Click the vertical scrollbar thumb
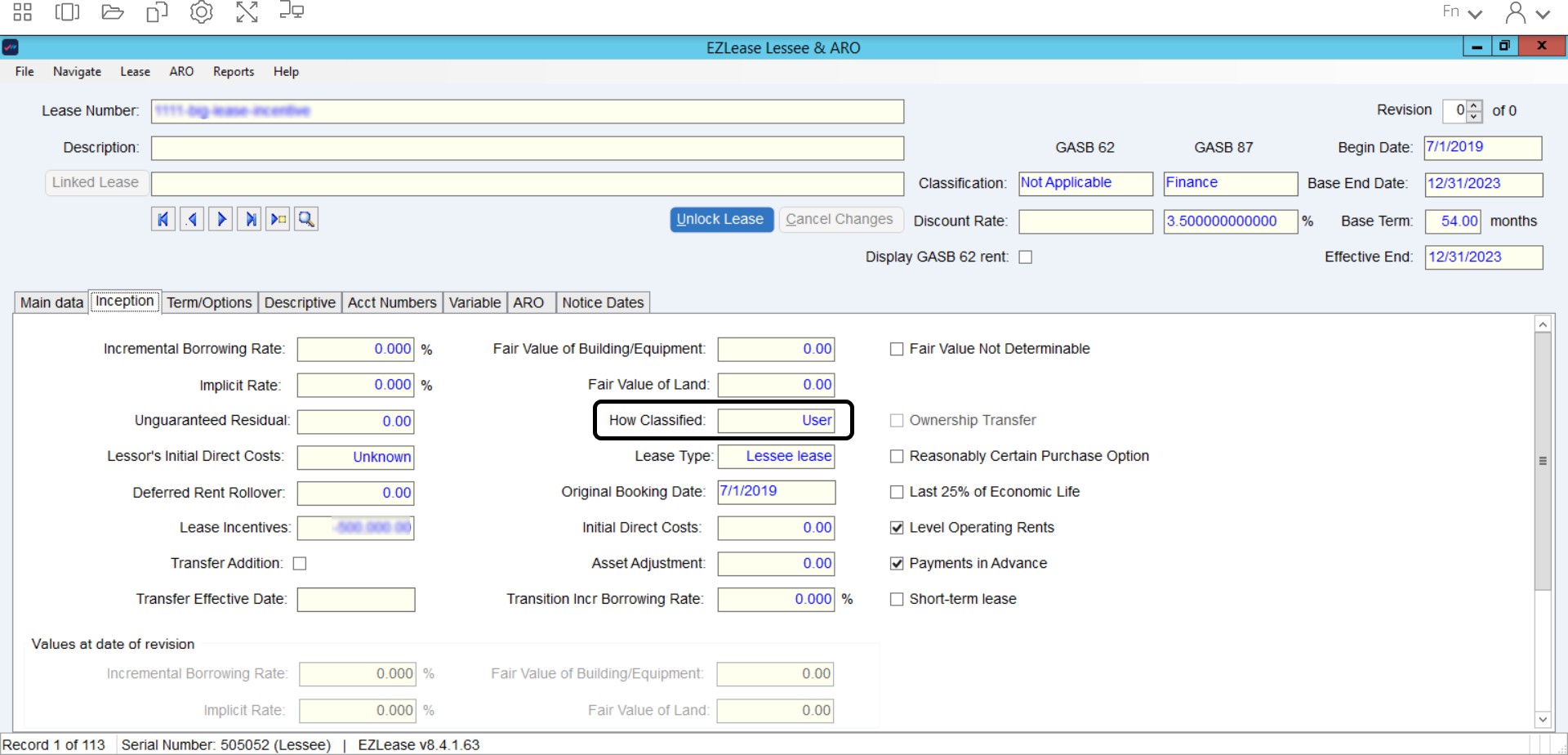The image size is (1568, 755). pyautogui.click(x=1543, y=461)
